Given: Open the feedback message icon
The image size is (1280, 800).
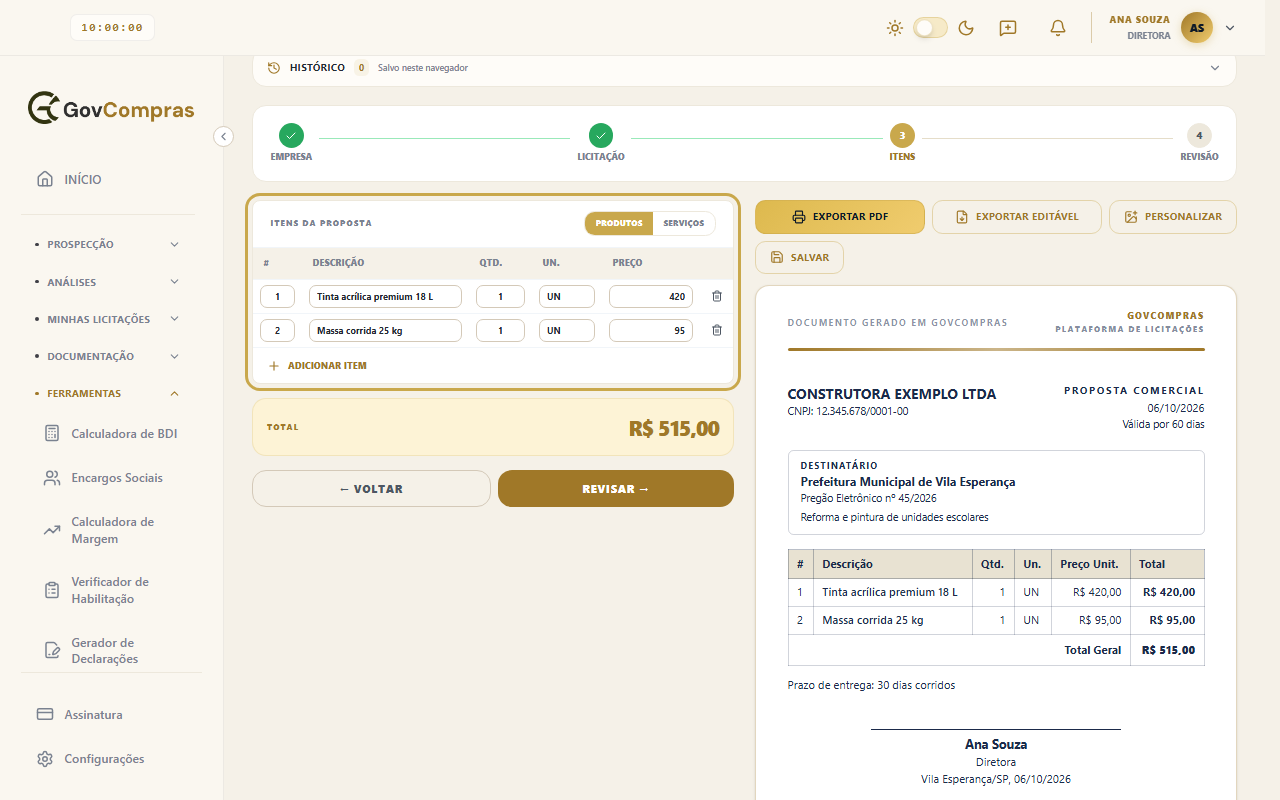Looking at the screenshot, I should [x=1008, y=28].
